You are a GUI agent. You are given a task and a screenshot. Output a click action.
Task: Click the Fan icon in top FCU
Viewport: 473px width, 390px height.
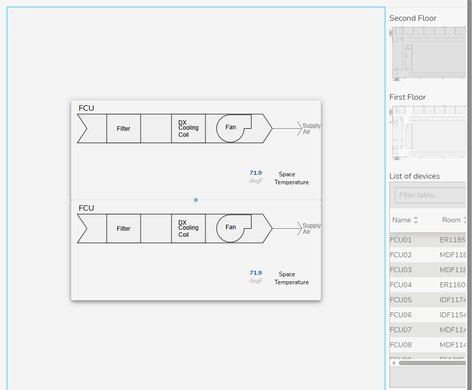(233, 128)
